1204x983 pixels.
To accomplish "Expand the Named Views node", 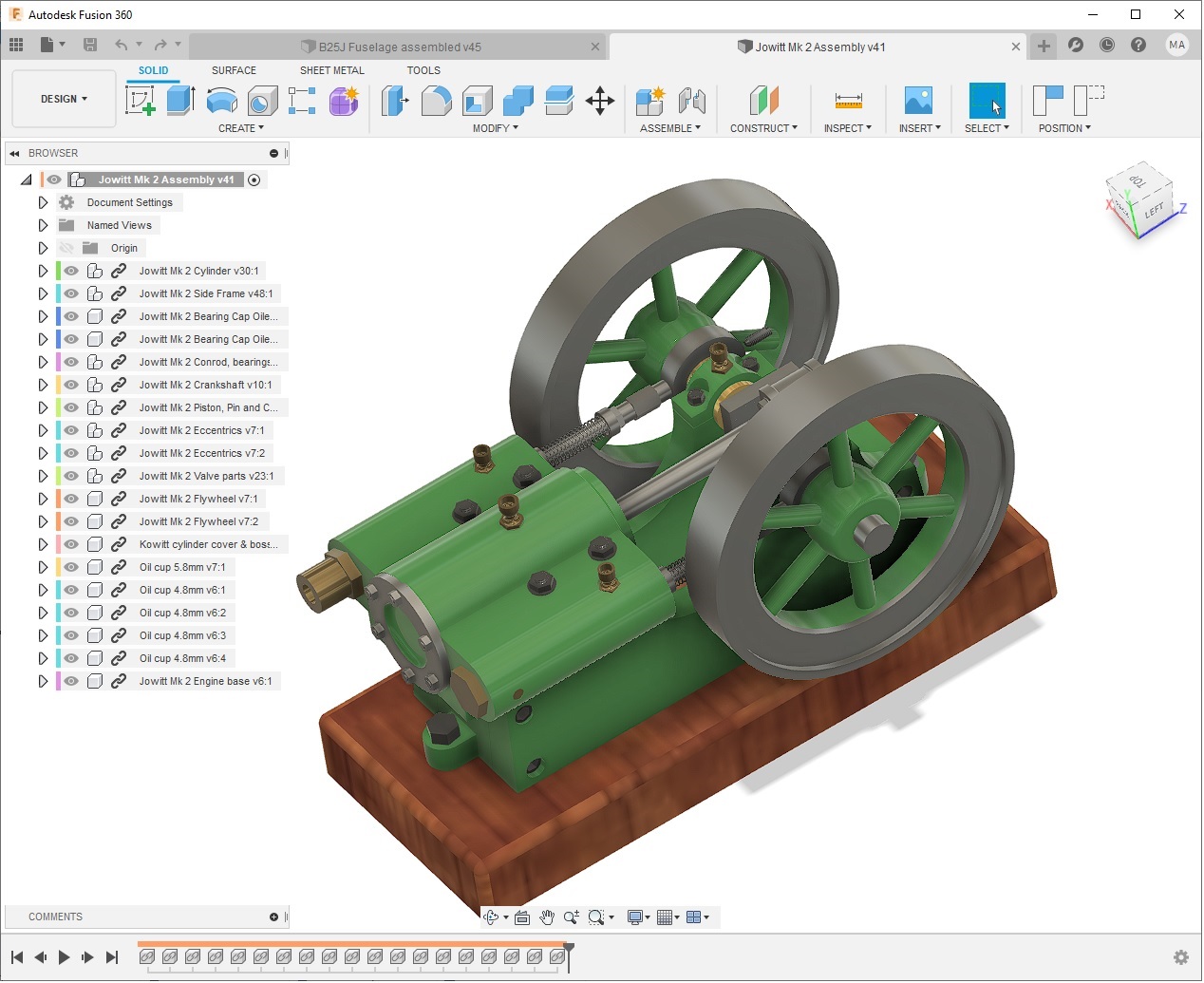I will coord(43,225).
